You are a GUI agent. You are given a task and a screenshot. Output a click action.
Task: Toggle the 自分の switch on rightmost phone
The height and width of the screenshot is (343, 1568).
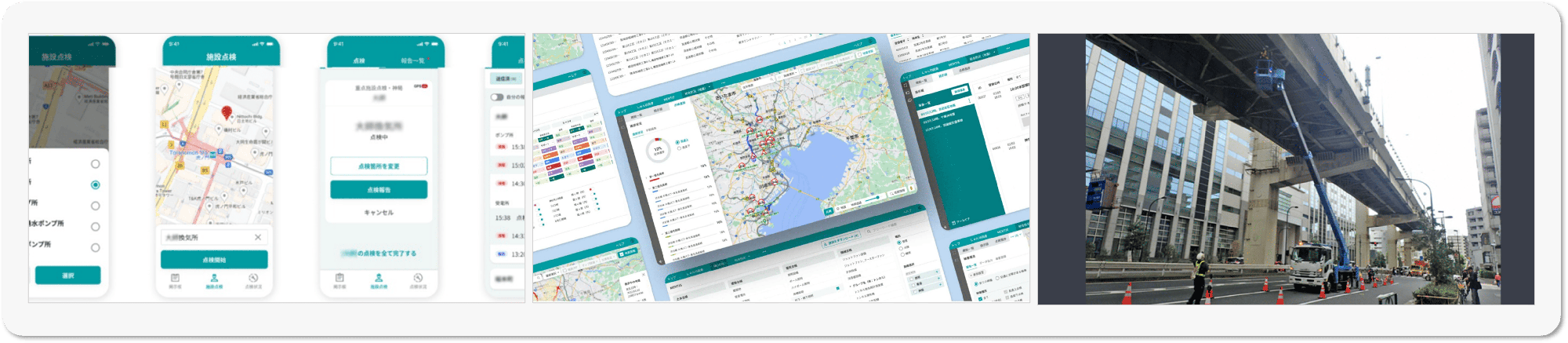tap(497, 97)
